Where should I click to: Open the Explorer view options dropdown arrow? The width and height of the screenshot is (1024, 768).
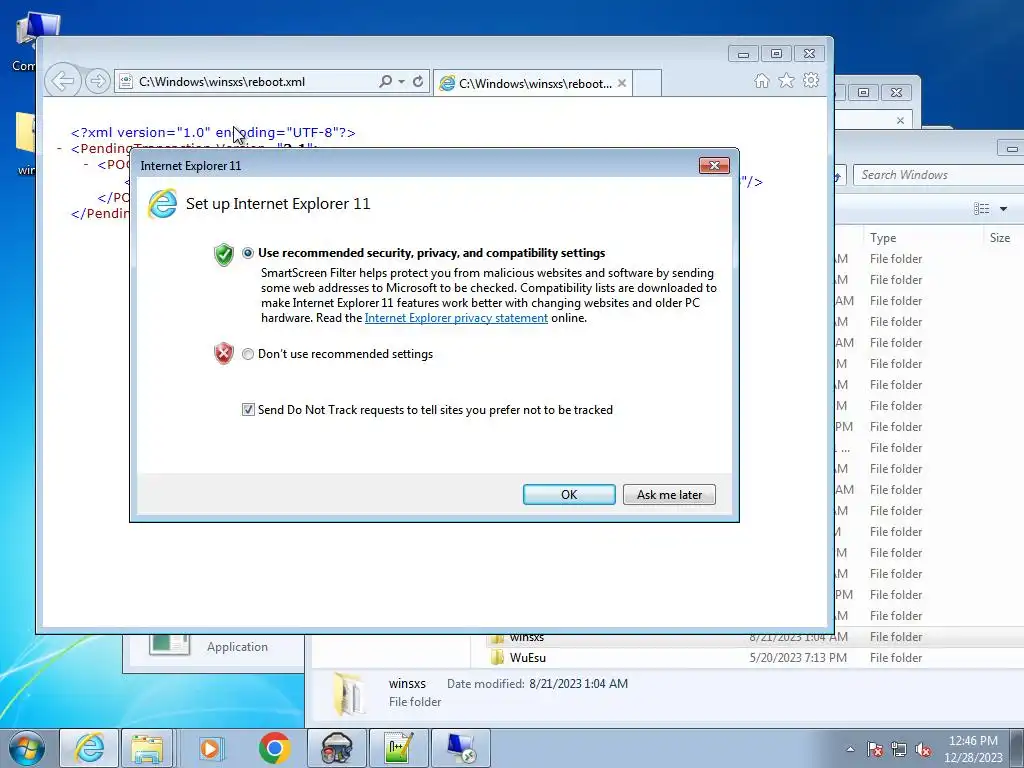[x=1003, y=209]
